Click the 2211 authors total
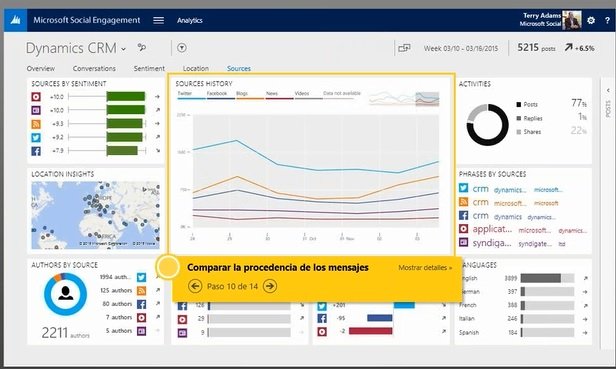Viewport: 616px width, 369px height. pyautogui.click(x=65, y=333)
